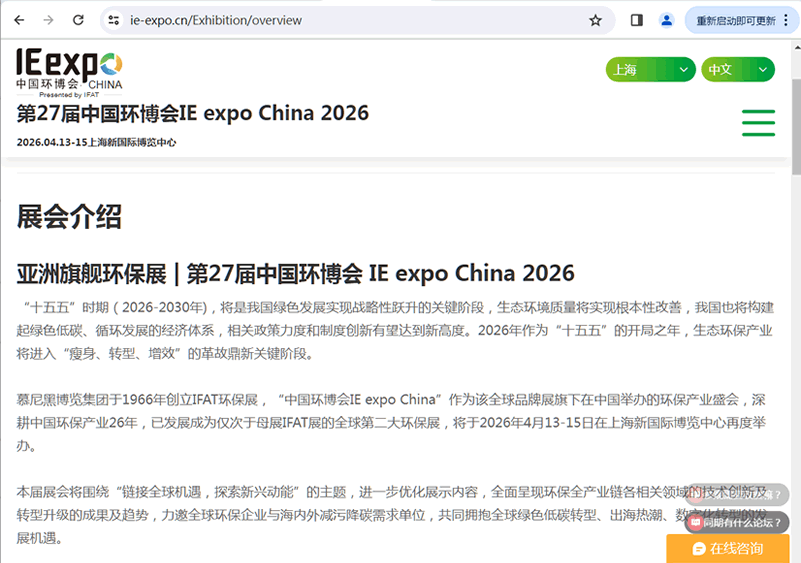Open the Chrome three-dot menu
Image resolution: width=801 pixels, height=563 pixels.
pyautogui.click(x=786, y=20)
